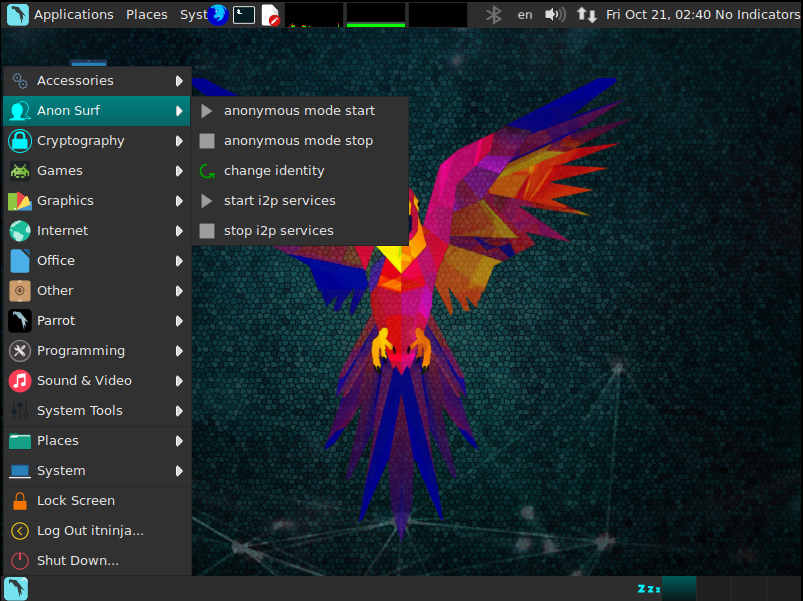Click the green refresh icon for change identity
This screenshot has width=803, height=601.
pos(207,171)
